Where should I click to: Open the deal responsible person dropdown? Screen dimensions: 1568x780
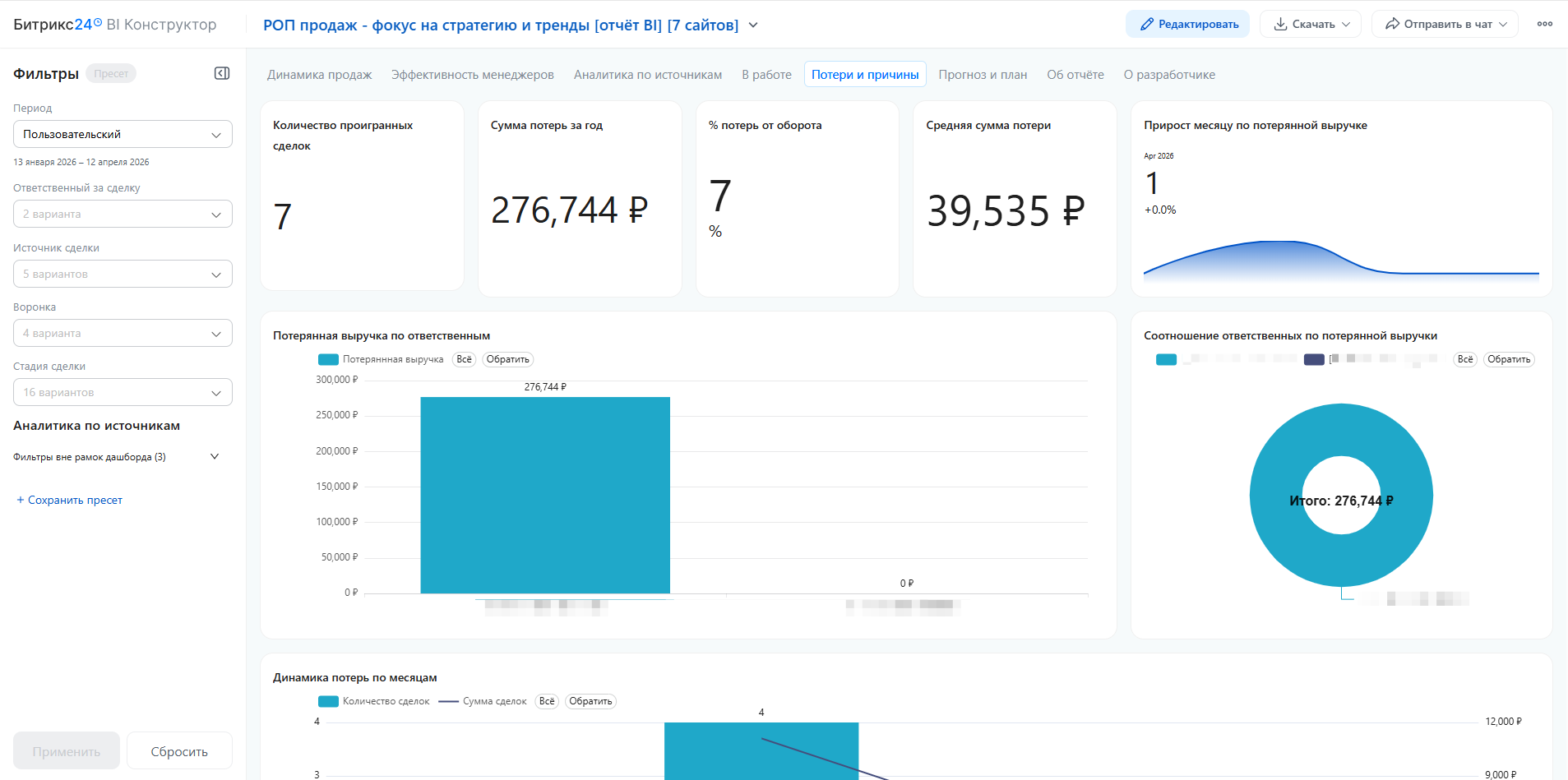pos(123,214)
